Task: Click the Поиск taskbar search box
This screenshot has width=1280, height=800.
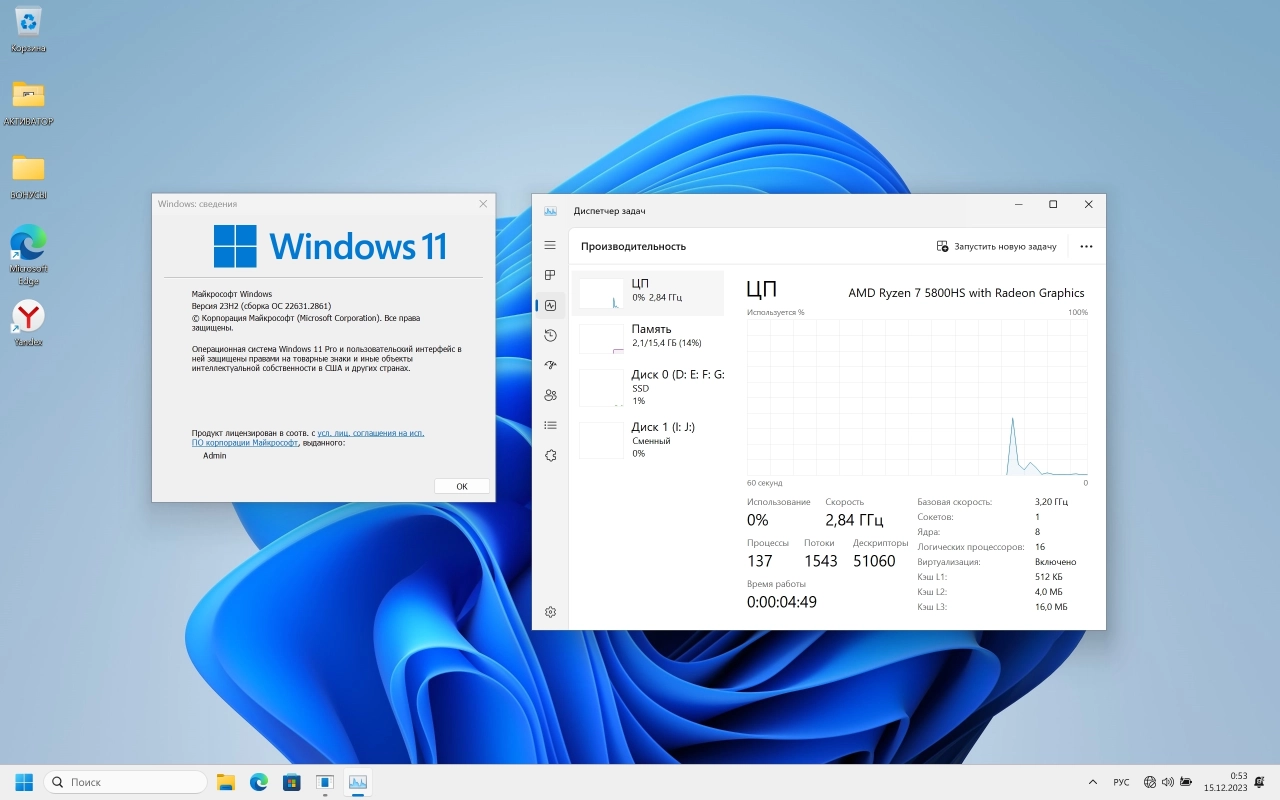Action: (125, 782)
